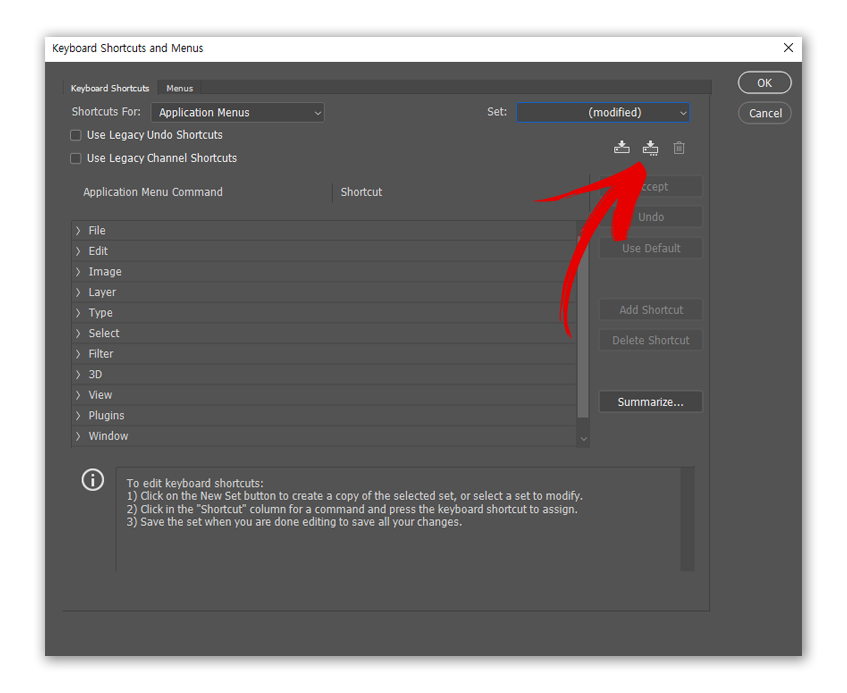Image resolution: width=847 pixels, height=693 pixels.
Task: Click the Delete Shortcut button
Action: [650, 340]
